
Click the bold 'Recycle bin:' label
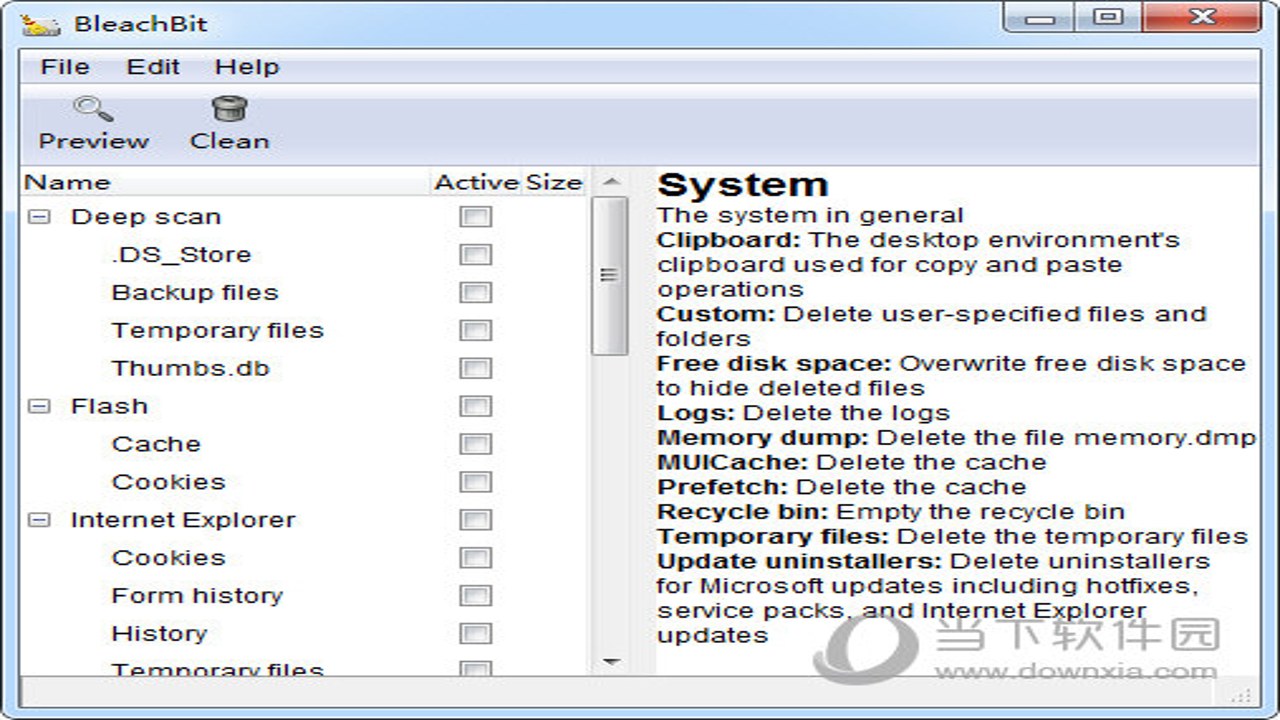pyautogui.click(x=743, y=512)
